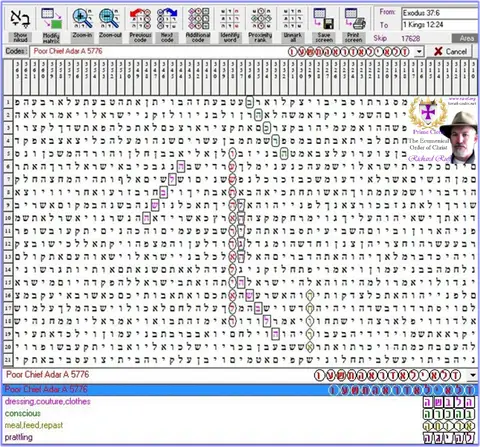Go to Previous code icon
Screen dimensions: 480x447
[x=140, y=18]
